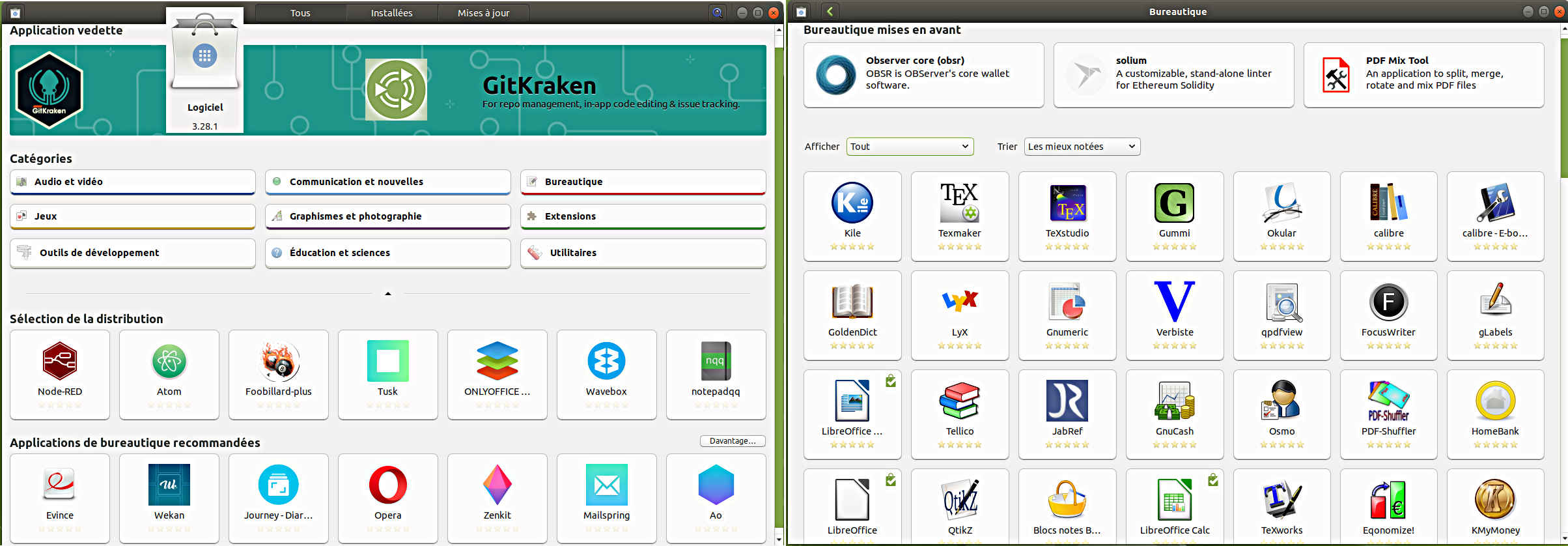Open the Éducation et sciences category

point(388,253)
